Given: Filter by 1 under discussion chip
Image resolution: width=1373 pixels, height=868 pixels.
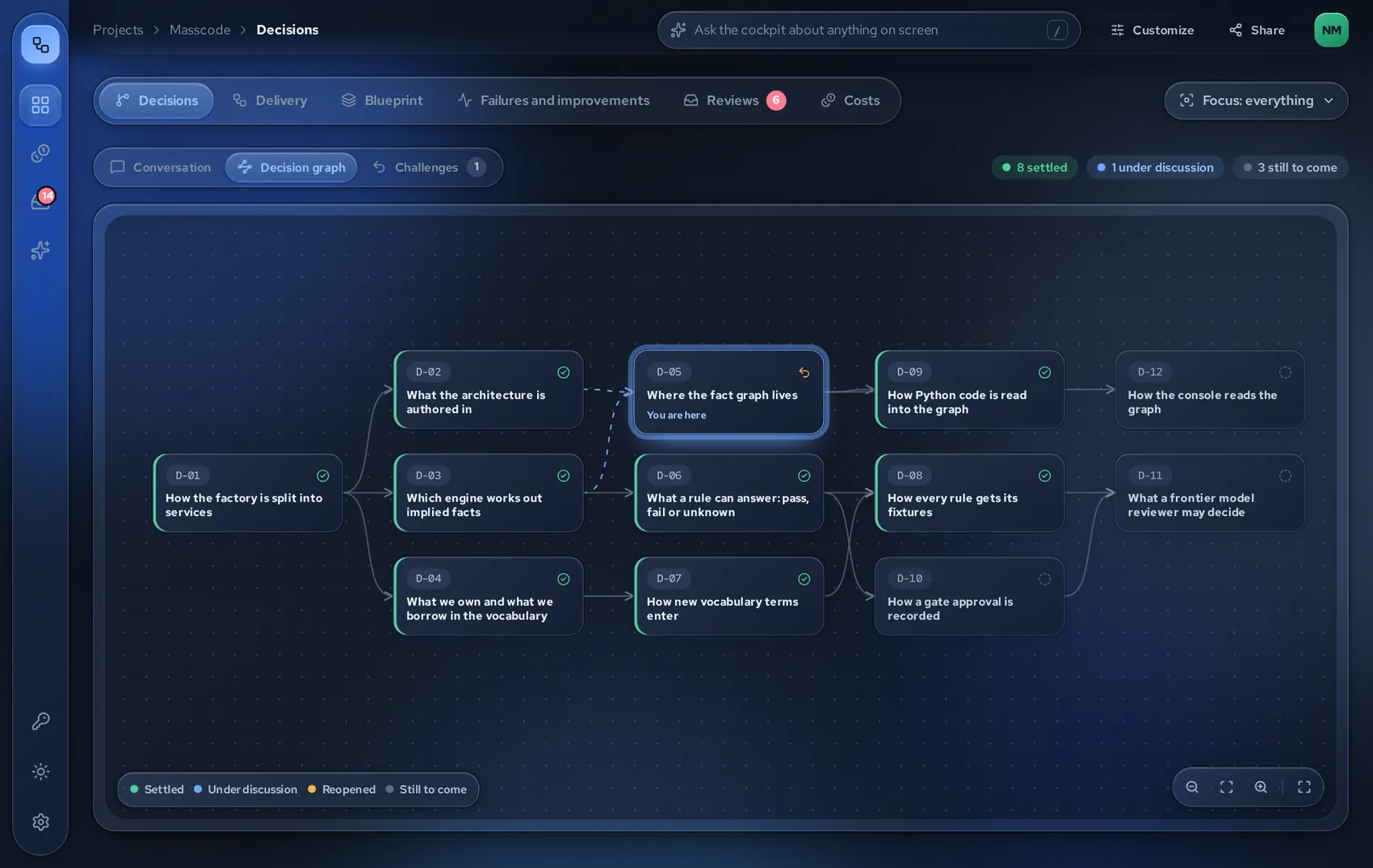Looking at the screenshot, I should pyautogui.click(x=1155, y=167).
